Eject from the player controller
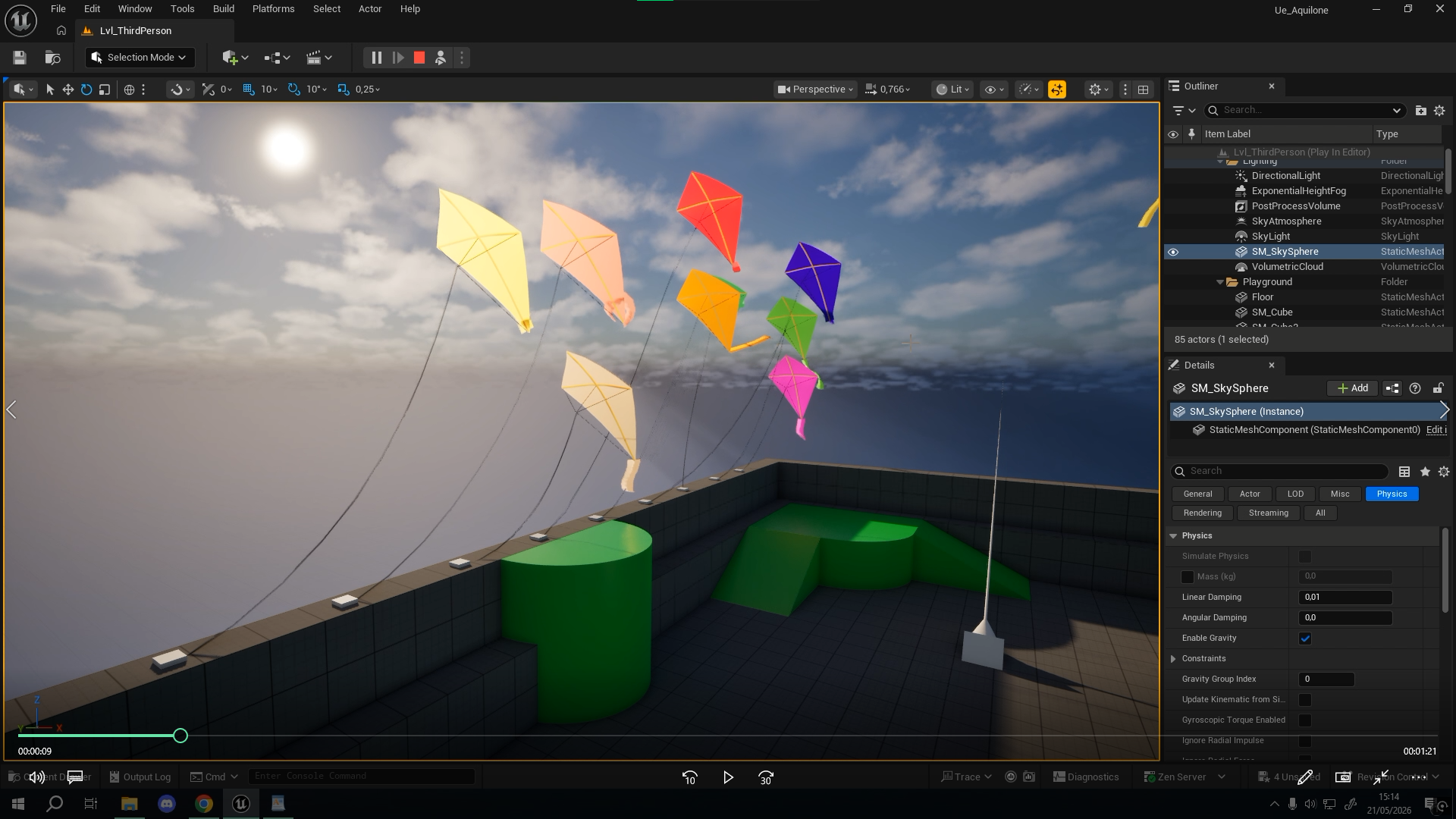The width and height of the screenshot is (1456, 819). click(441, 58)
